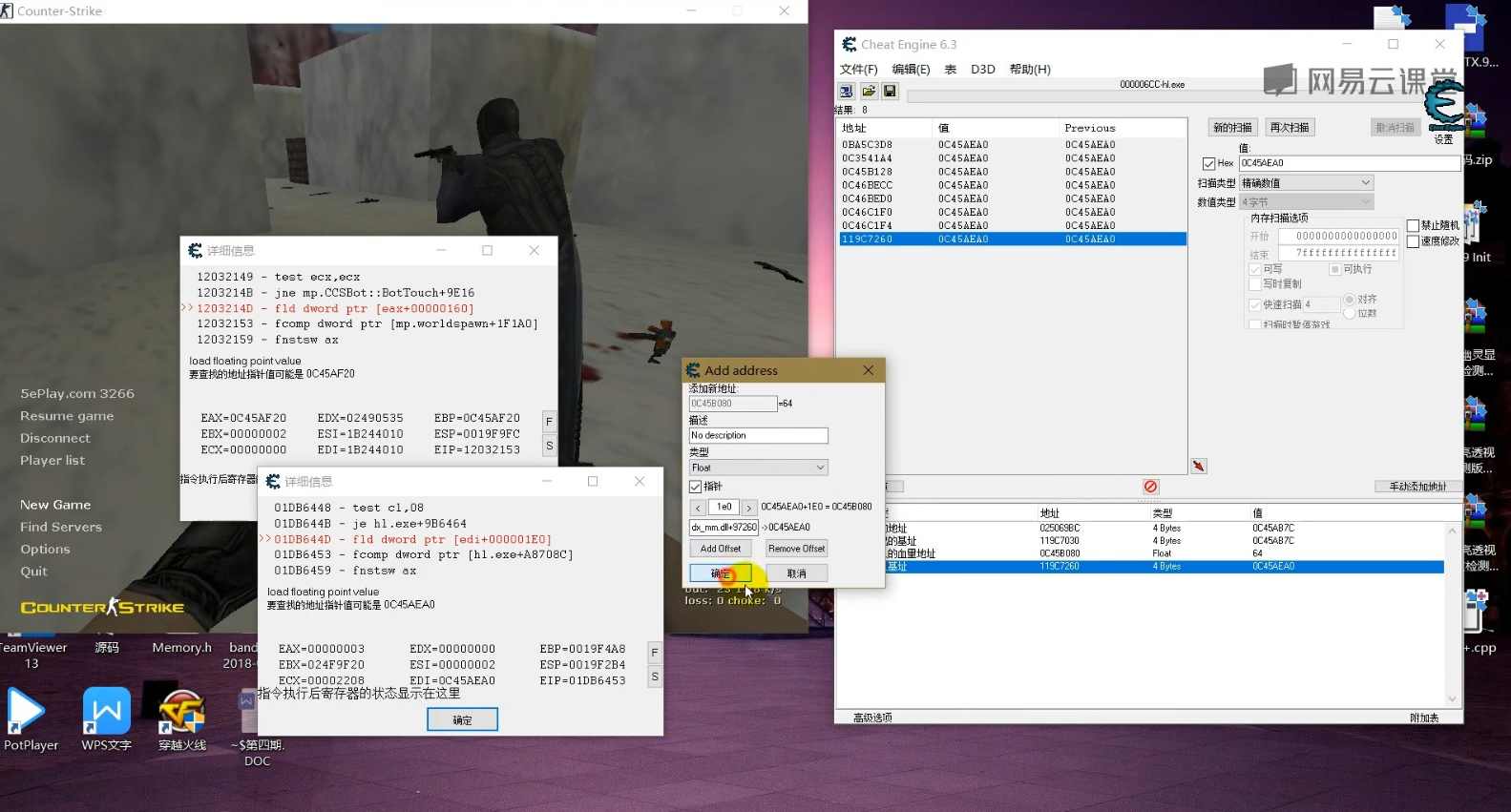Open the 文件(F) menu
Image resolution: width=1511 pixels, height=812 pixels.
[x=858, y=70]
